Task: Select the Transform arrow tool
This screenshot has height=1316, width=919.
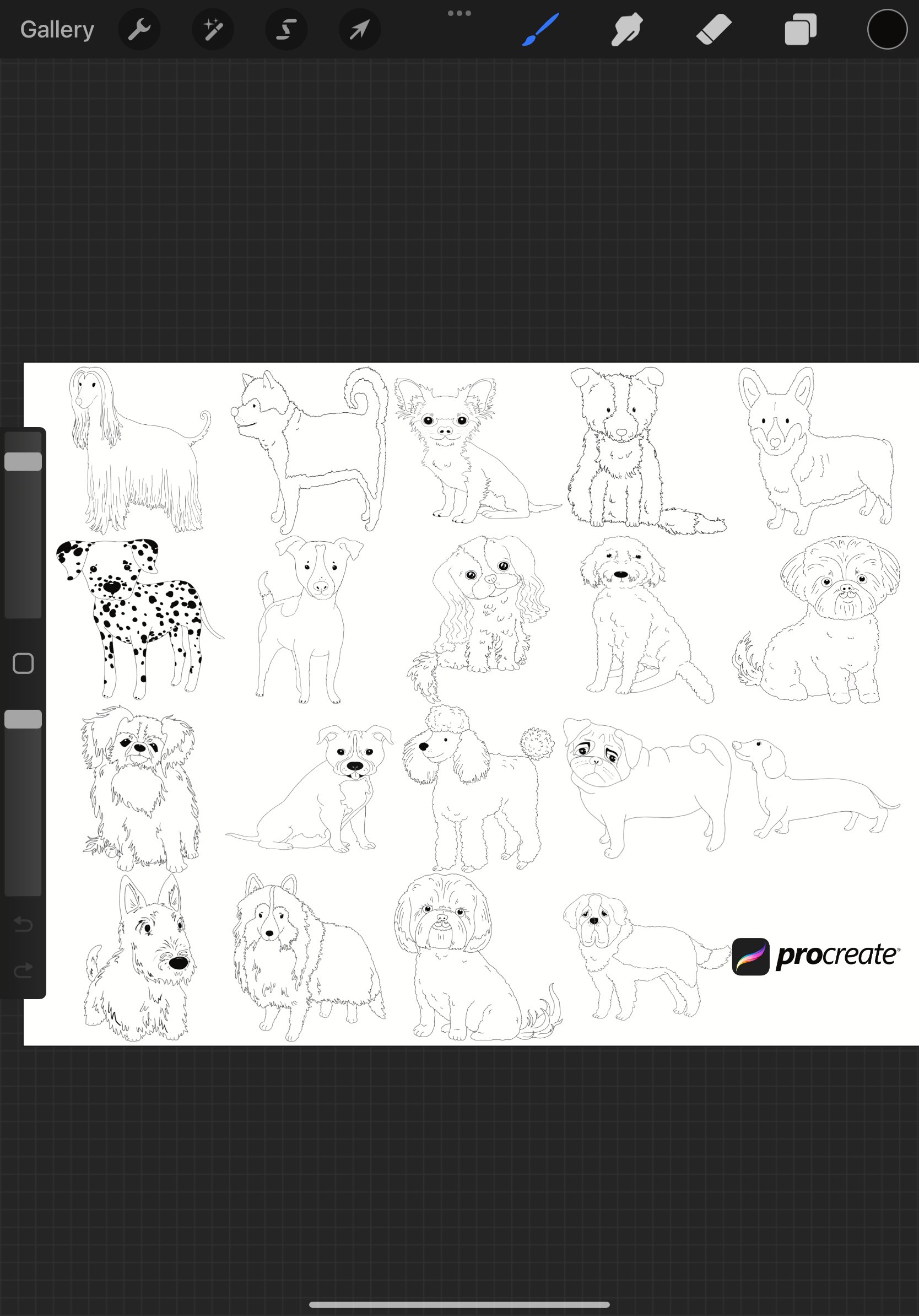Action: [x=359, y=29]
